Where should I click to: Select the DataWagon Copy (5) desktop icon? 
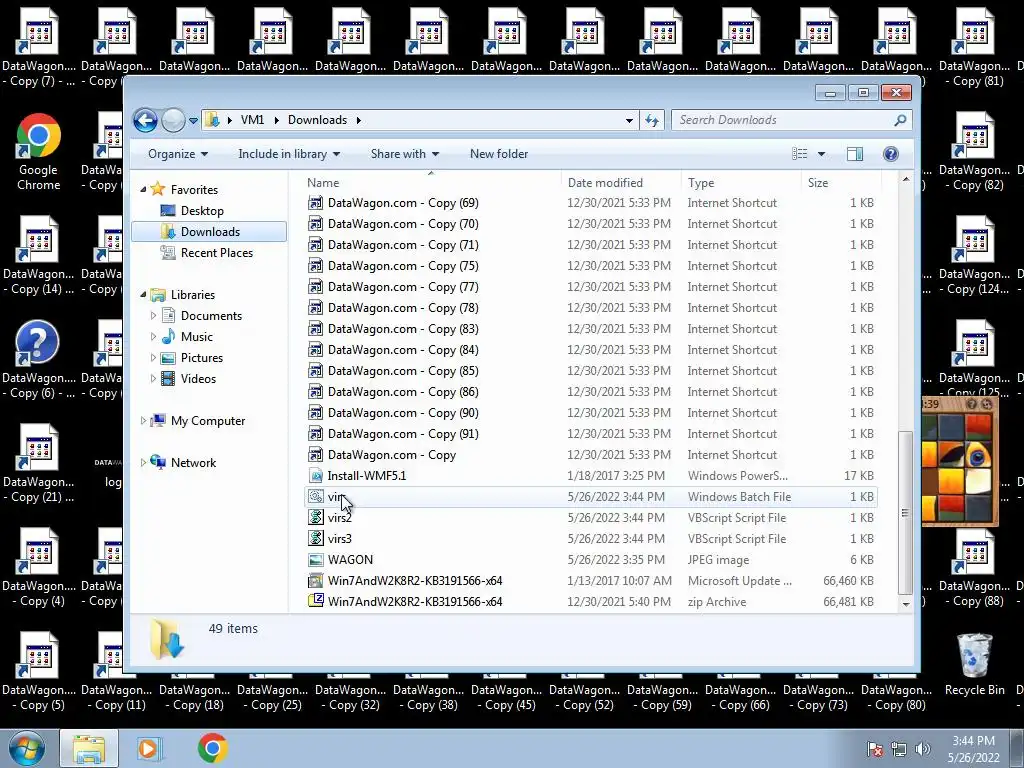[x=39, y=672]
